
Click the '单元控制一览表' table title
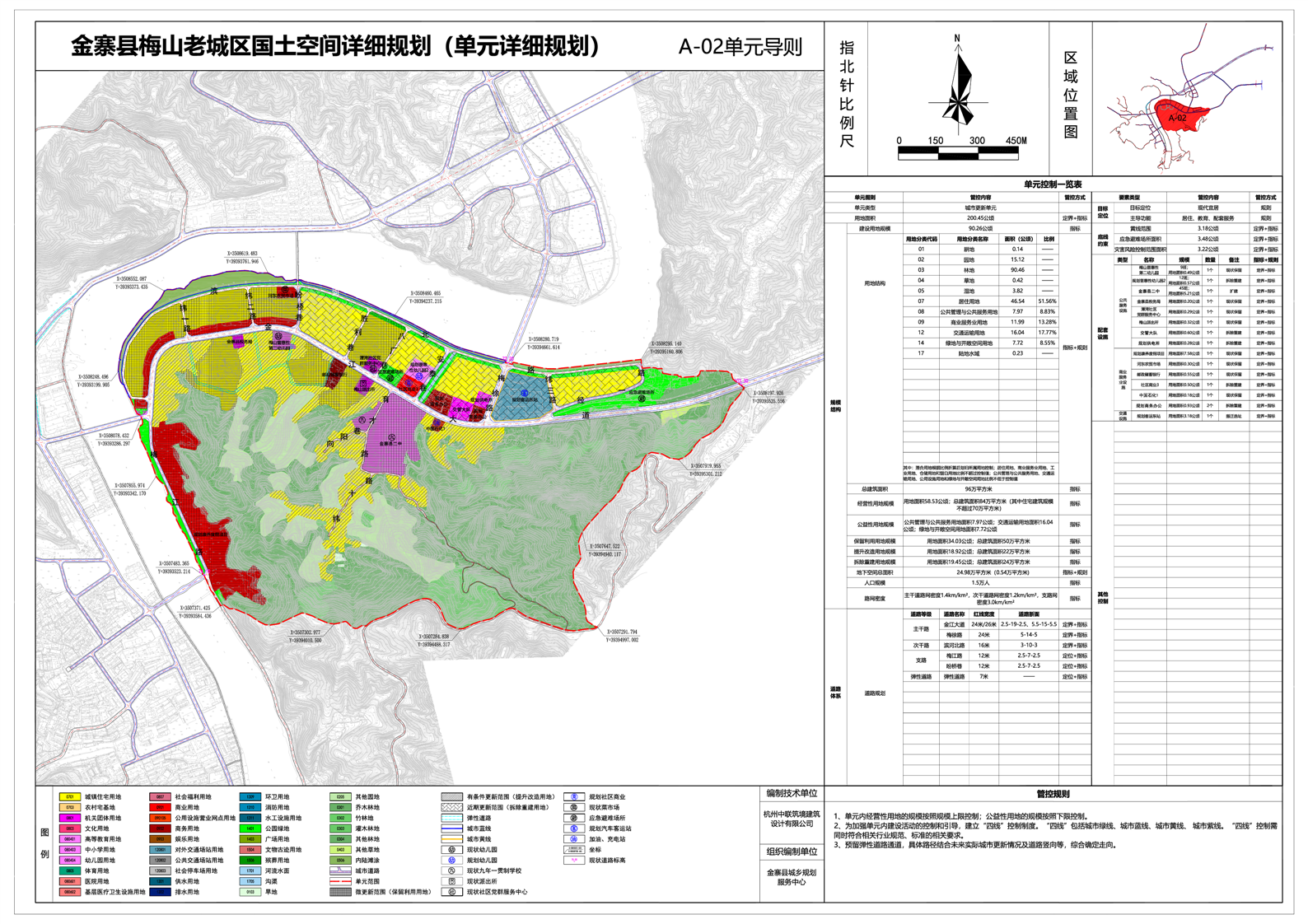pos(1053,184)
